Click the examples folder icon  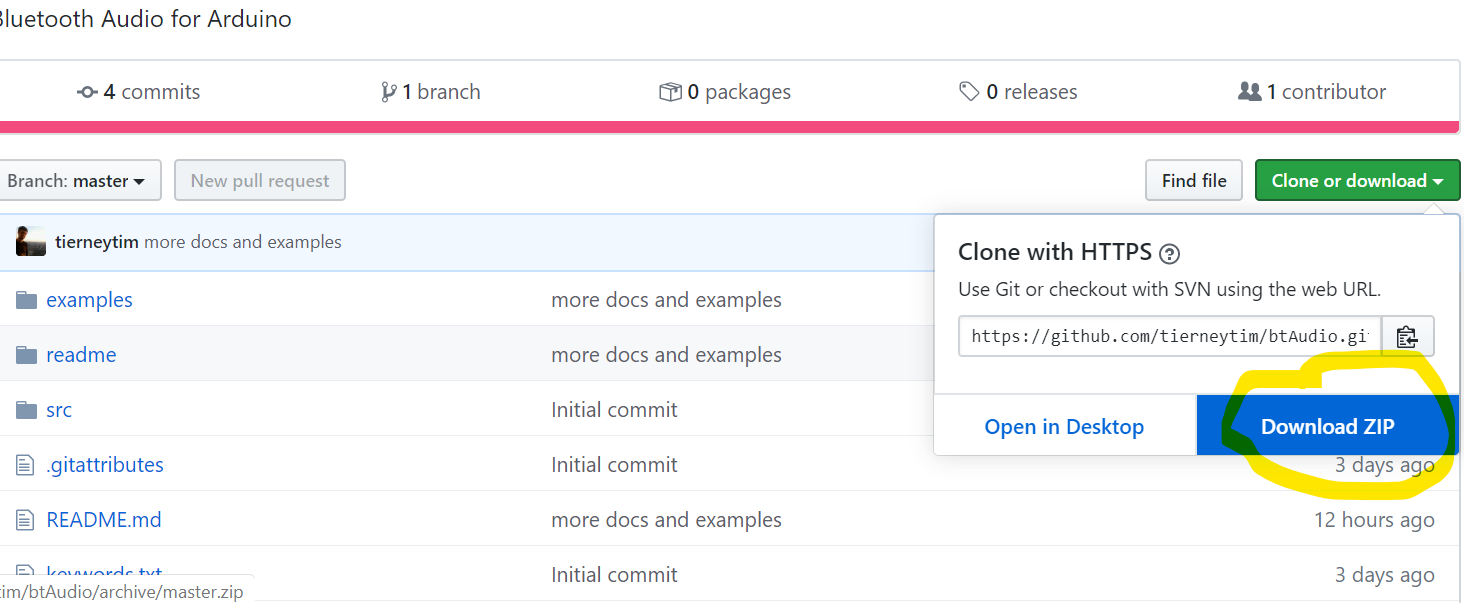(26, 300)
